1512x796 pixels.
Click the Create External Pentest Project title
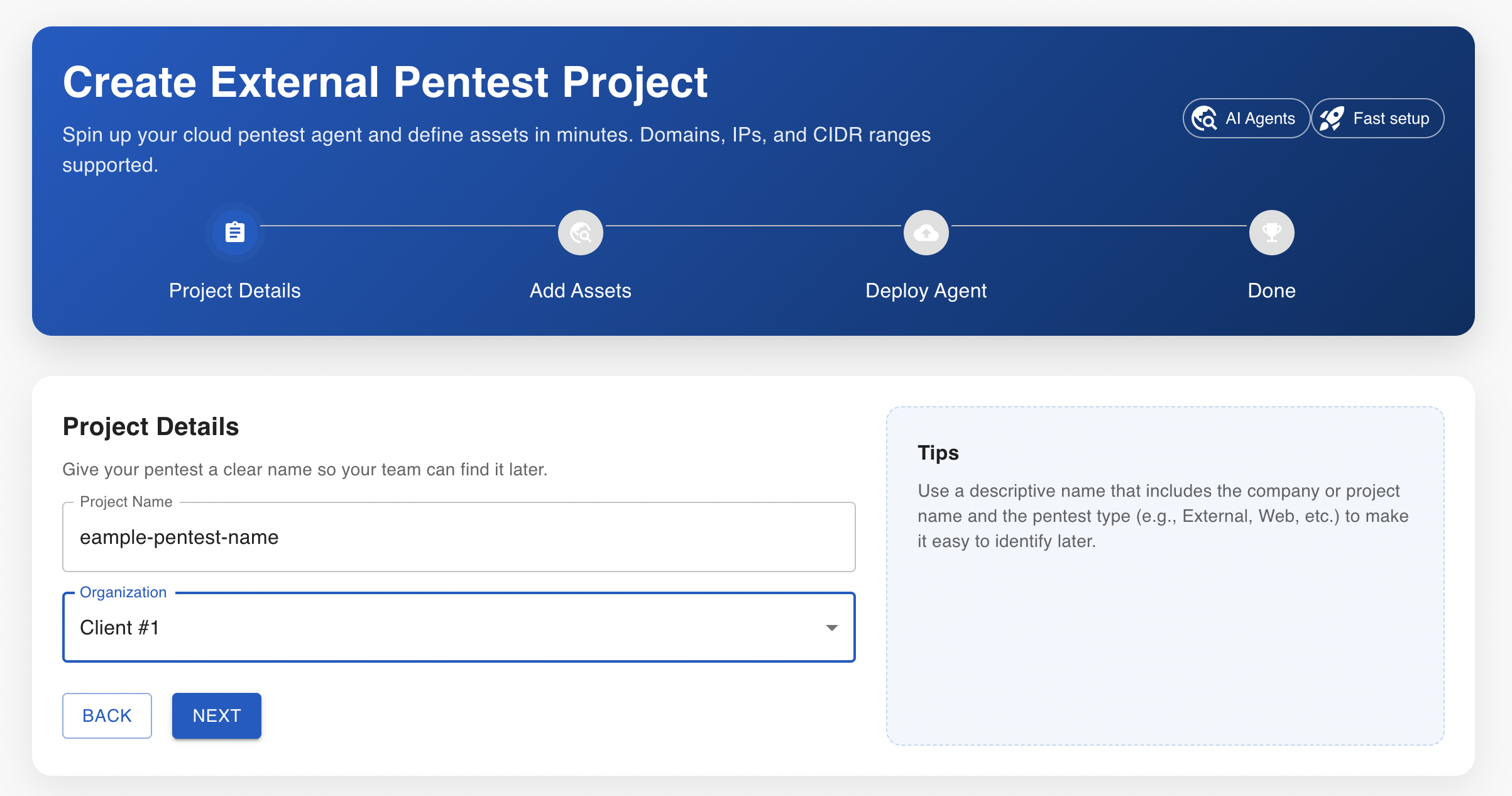pos(385,82)
